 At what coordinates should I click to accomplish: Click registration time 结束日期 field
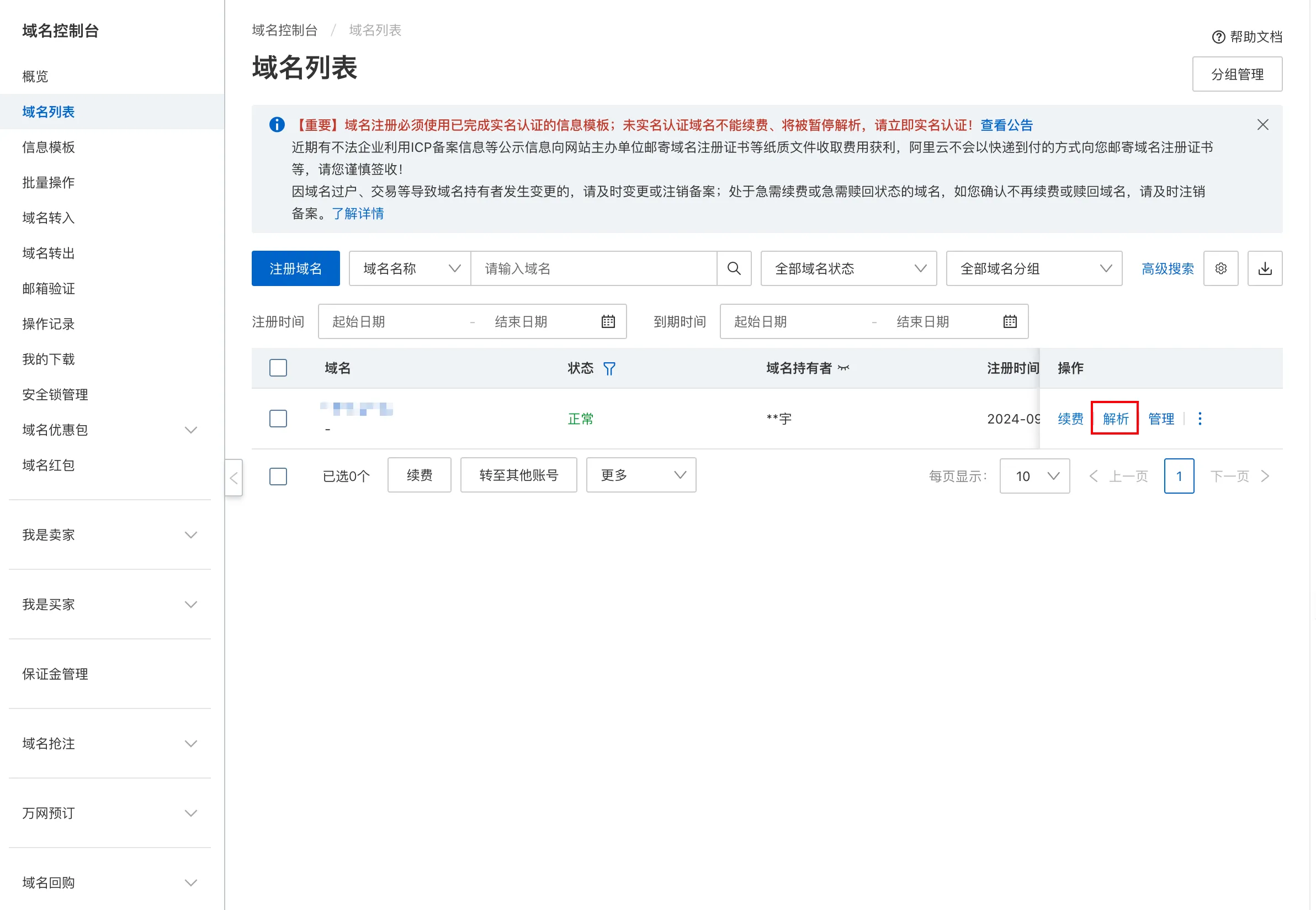[x=539, y=321]
